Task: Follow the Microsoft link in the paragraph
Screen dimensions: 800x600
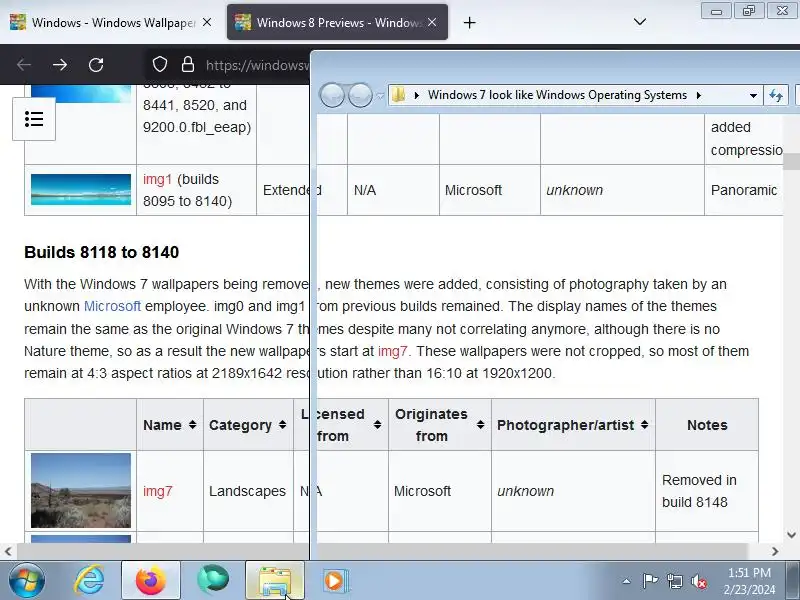Action: coord(112,306)
